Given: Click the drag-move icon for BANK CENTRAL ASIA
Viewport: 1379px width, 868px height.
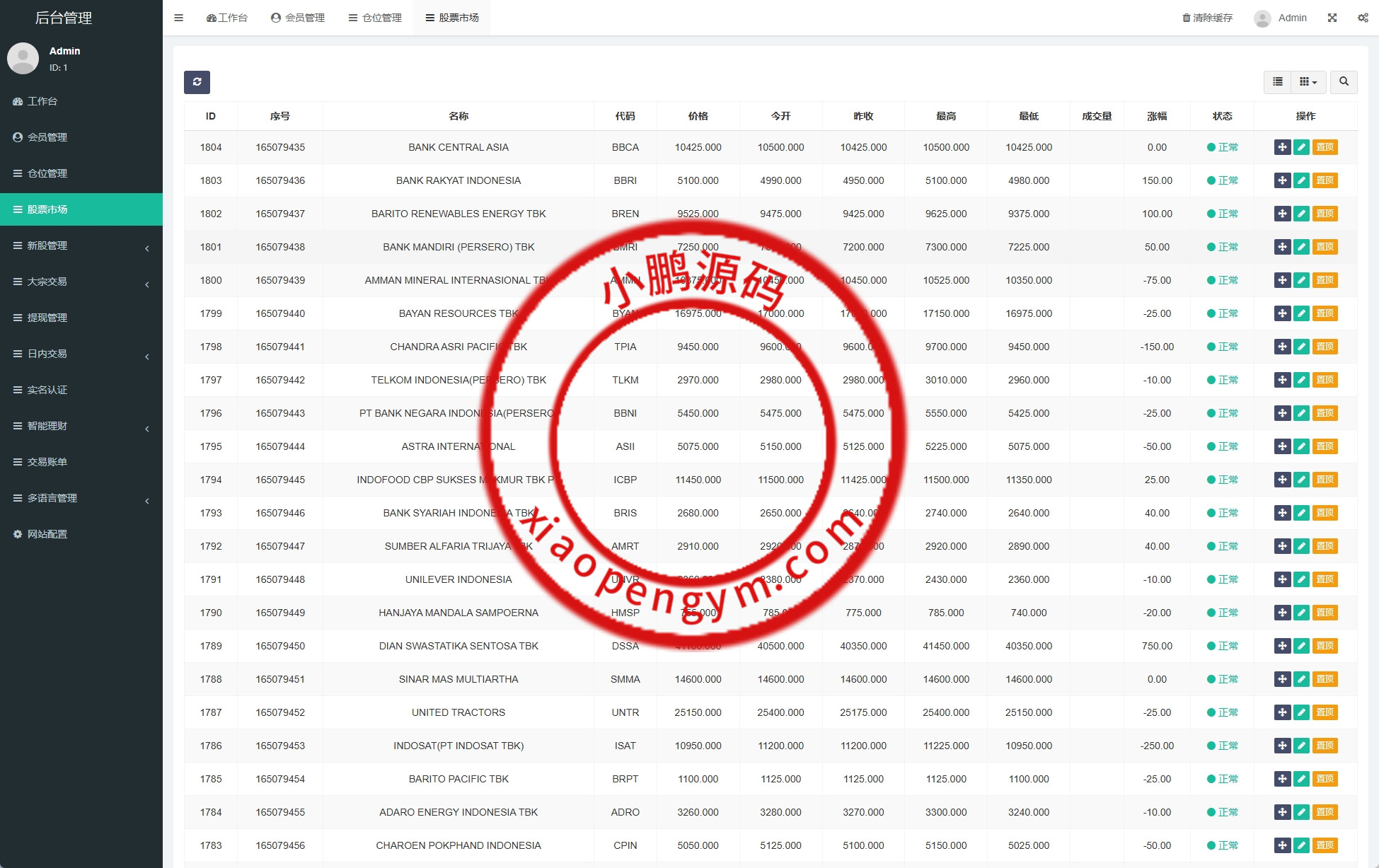Looking at the screenshot, I should (1282, 147).
